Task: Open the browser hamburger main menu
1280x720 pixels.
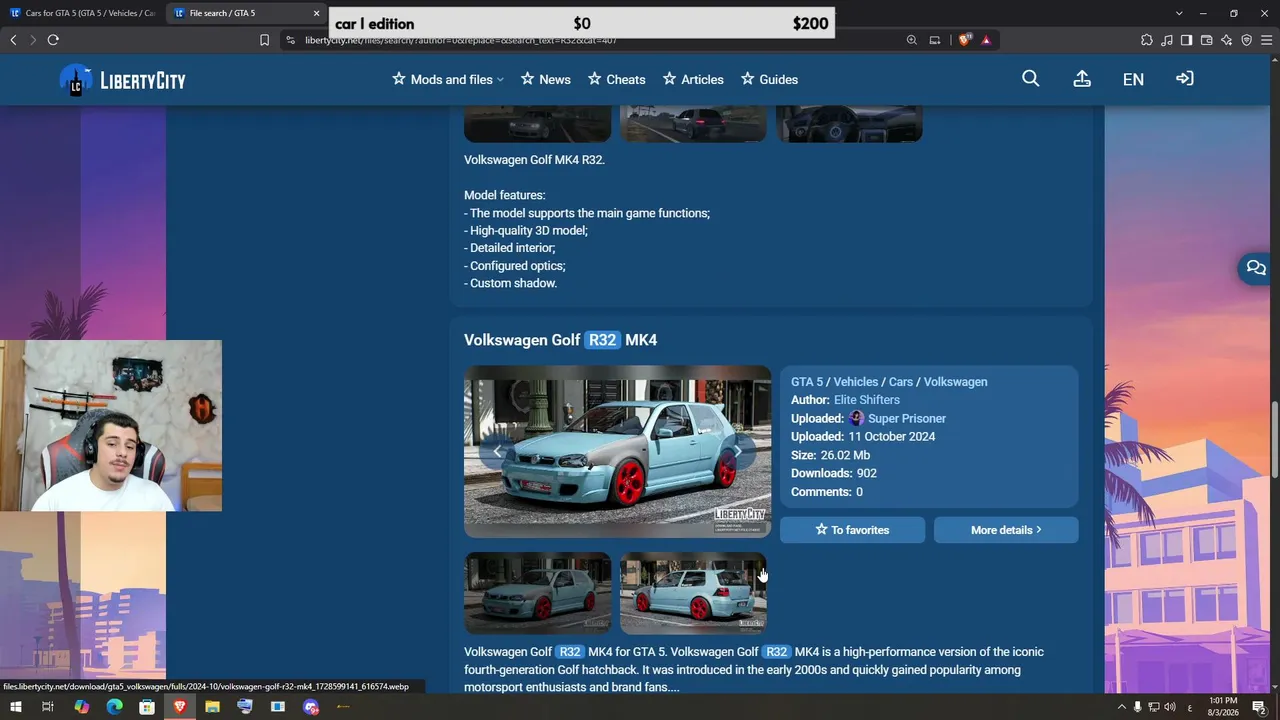Action: coord(1266,40)
